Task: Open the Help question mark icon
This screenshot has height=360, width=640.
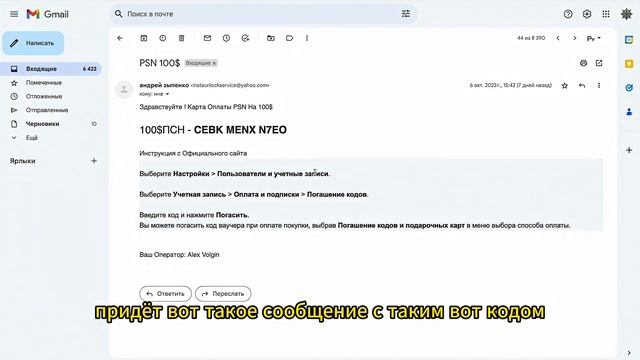Action: click(x=568, y=14)
